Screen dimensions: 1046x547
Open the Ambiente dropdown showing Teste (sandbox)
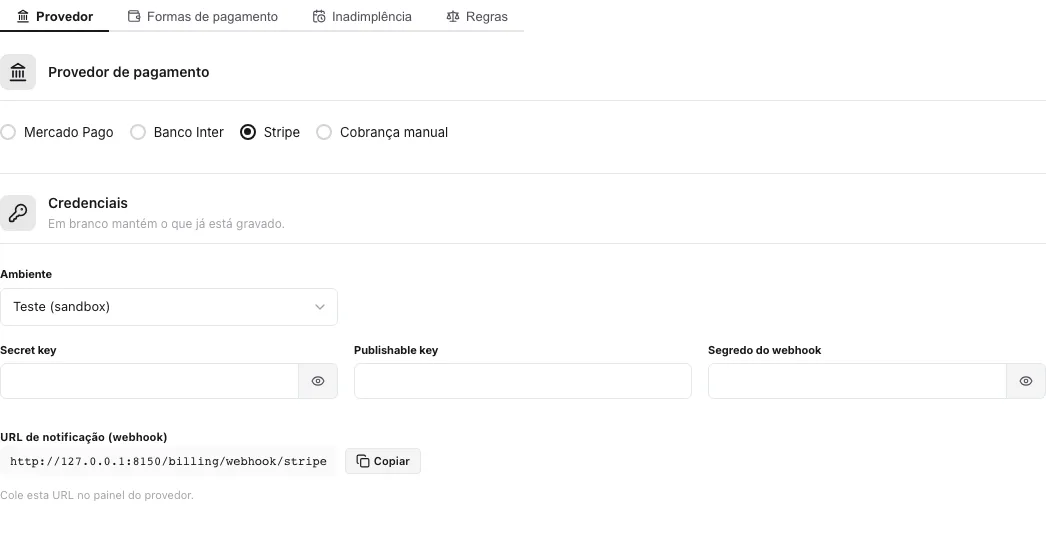tap(169, 307)
